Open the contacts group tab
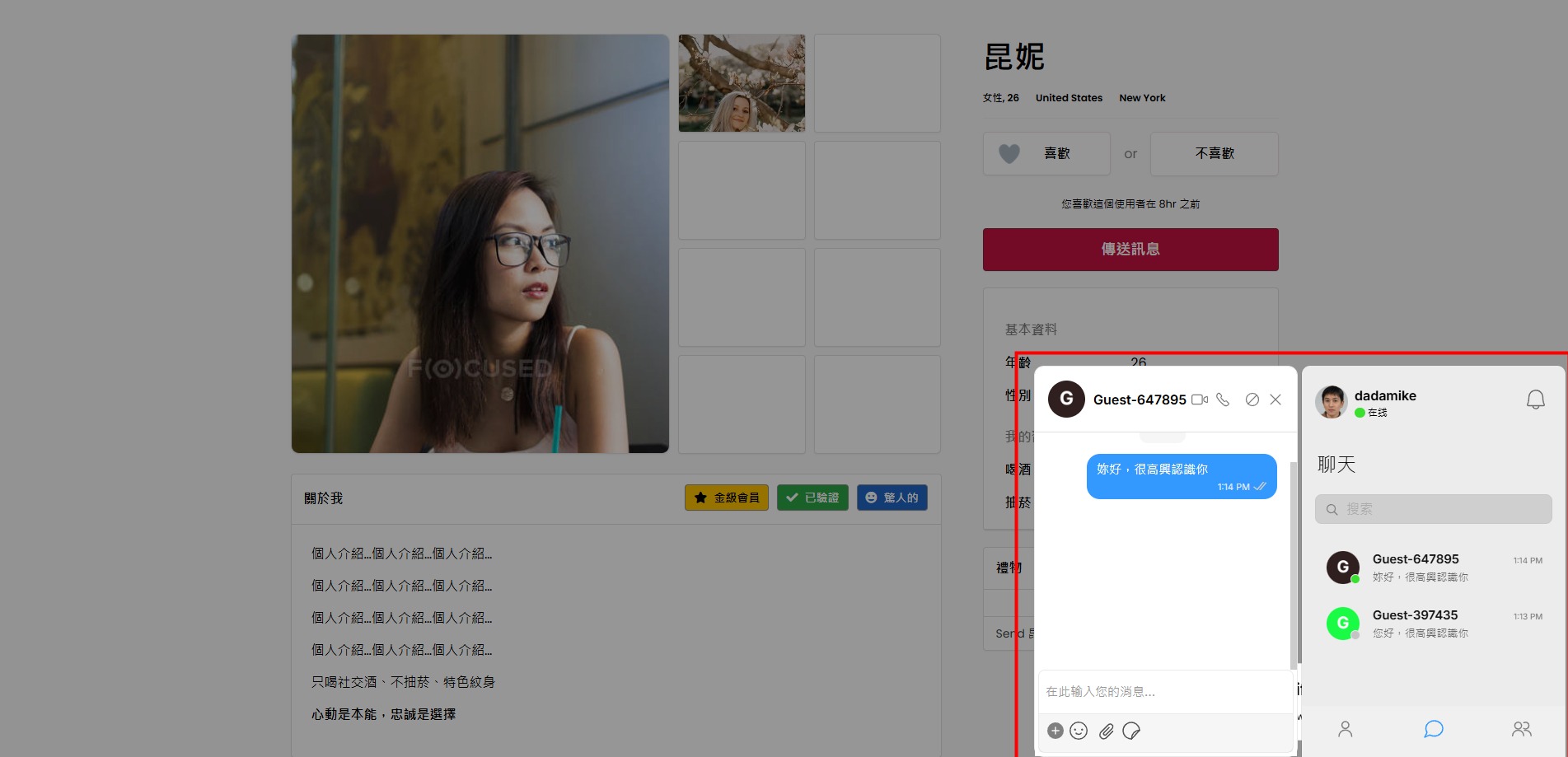 tap(1521, 729)
